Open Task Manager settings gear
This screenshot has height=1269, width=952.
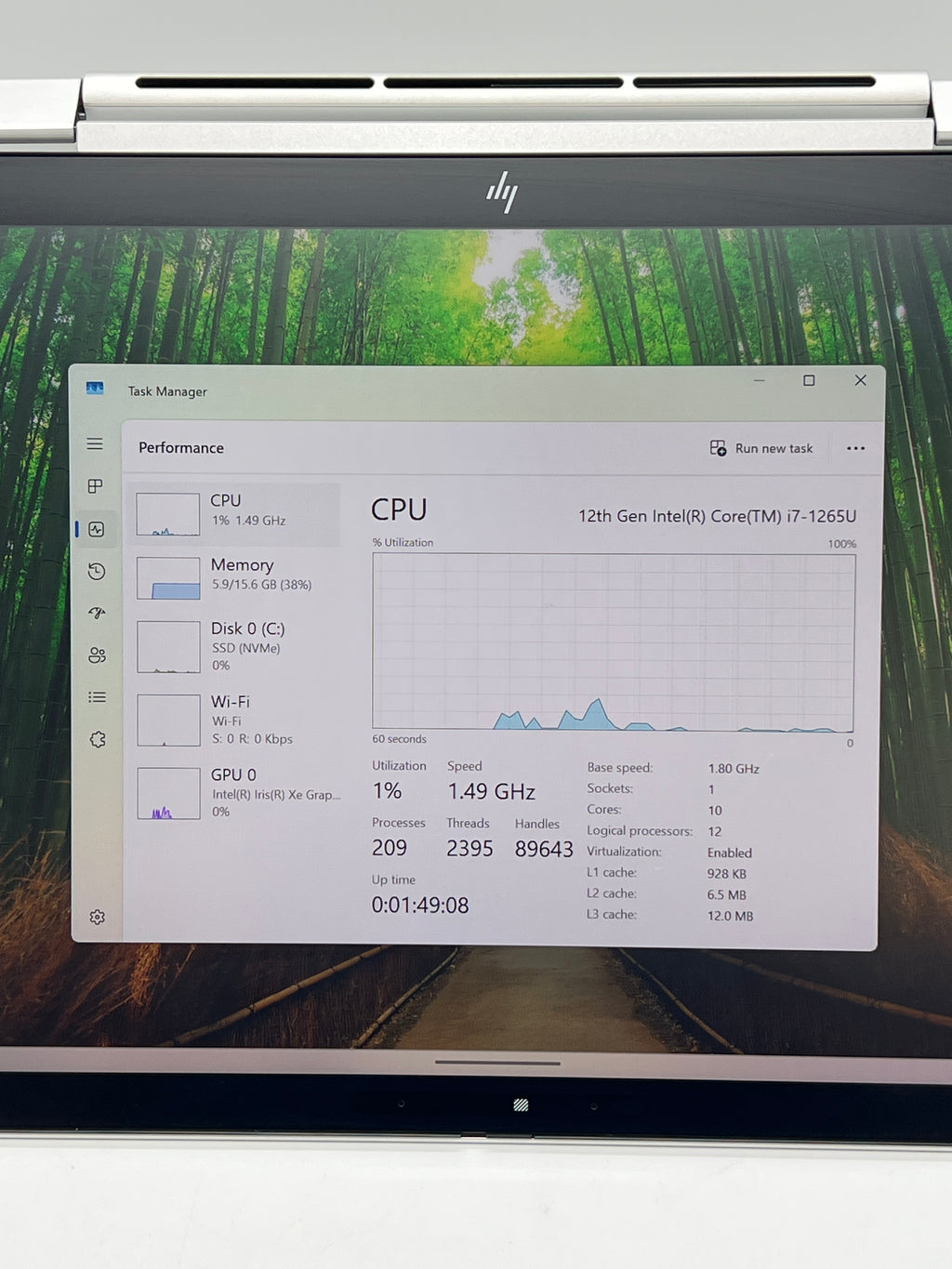click(97, 918)
